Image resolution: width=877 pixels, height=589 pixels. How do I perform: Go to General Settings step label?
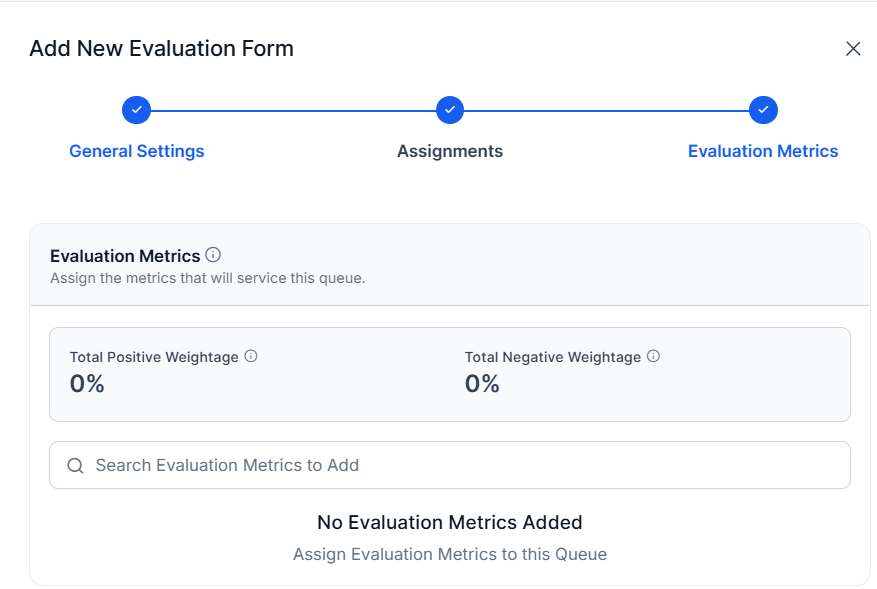tap(136, 151)
